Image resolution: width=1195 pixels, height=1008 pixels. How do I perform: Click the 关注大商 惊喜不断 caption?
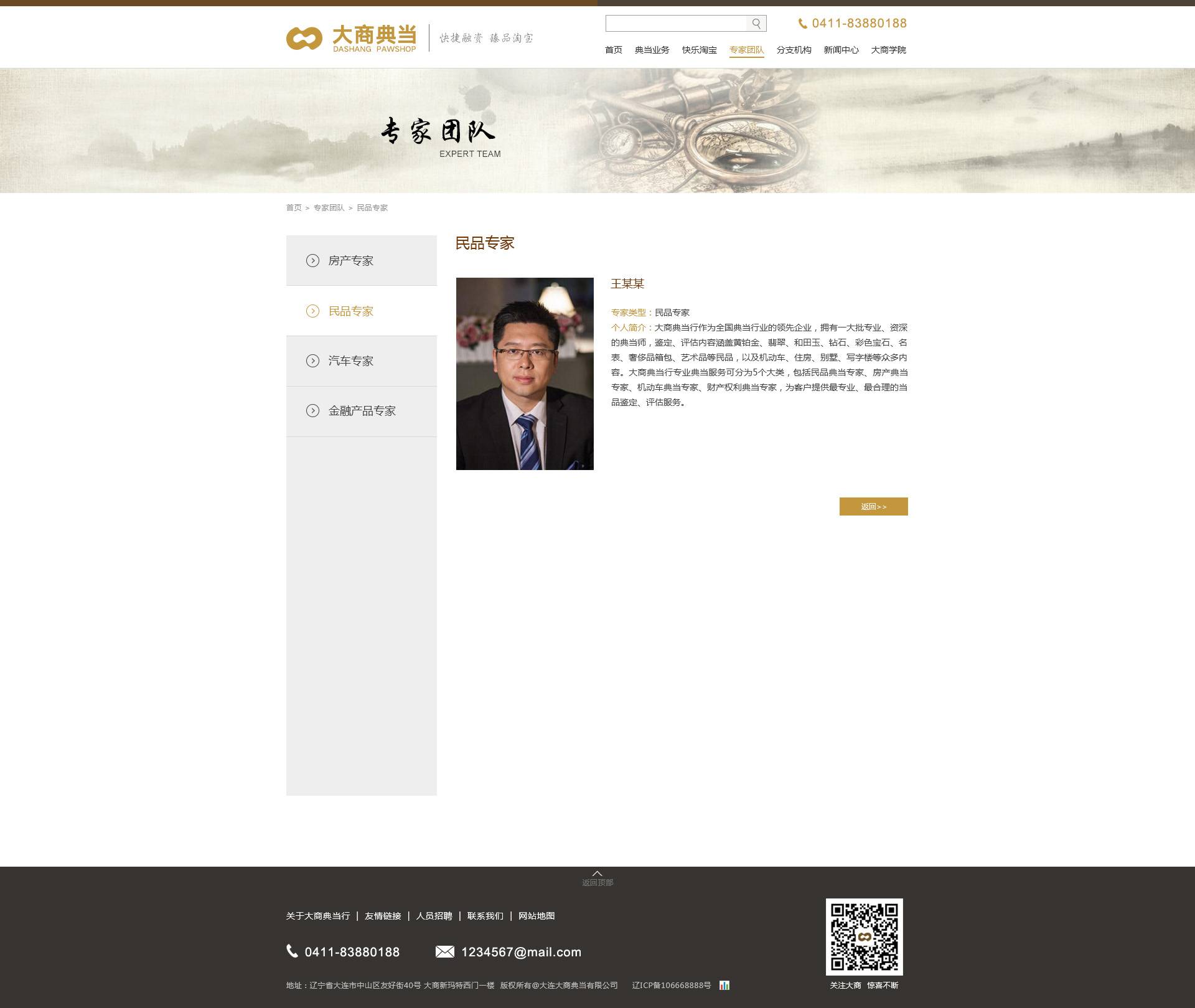(x=864, y=986)
